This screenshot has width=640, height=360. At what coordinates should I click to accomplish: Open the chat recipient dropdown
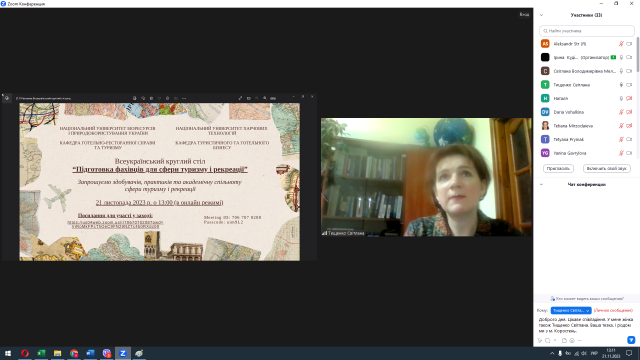tap(571, 311)
